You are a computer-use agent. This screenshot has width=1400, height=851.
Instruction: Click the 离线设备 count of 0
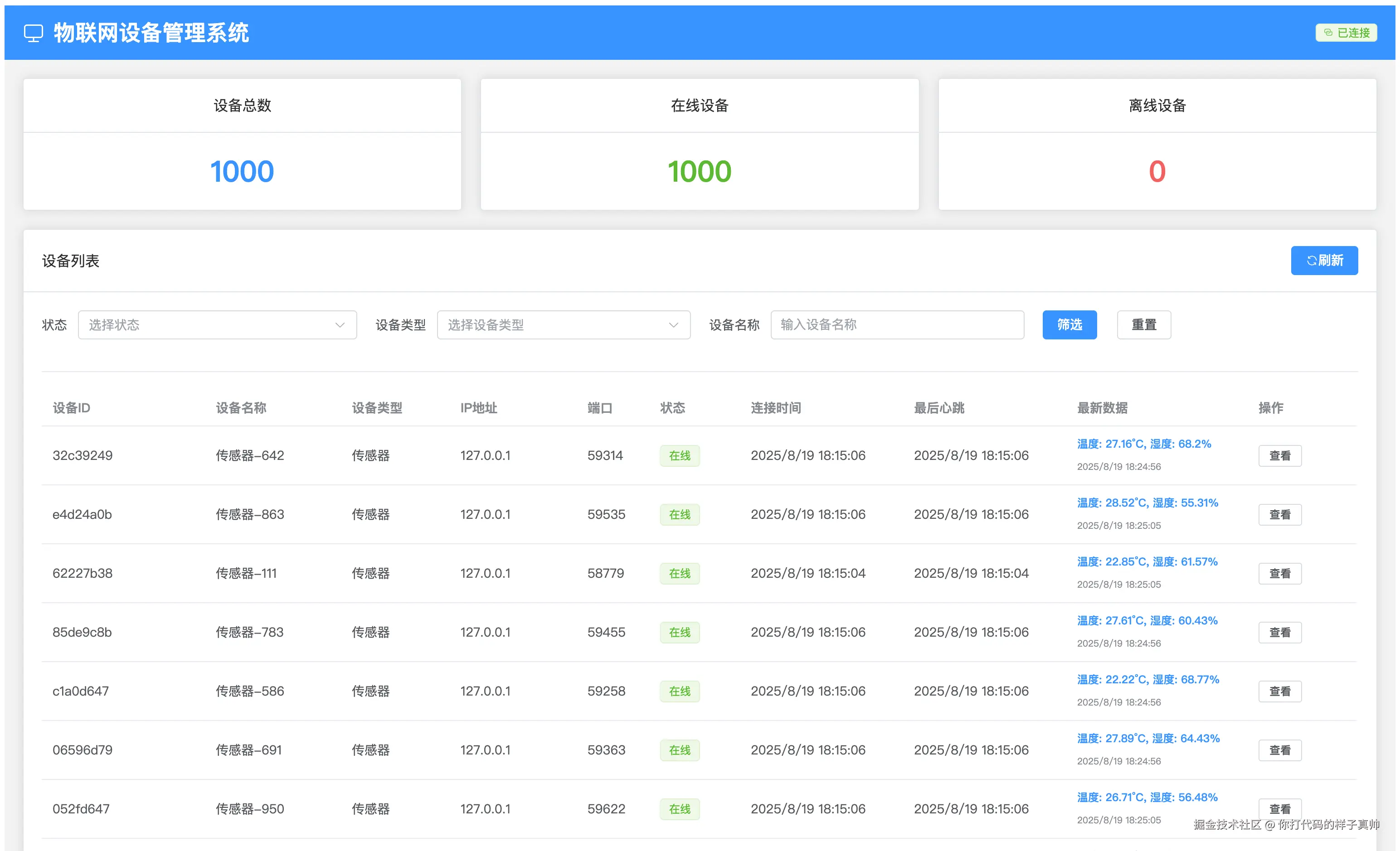[1157, 144]
